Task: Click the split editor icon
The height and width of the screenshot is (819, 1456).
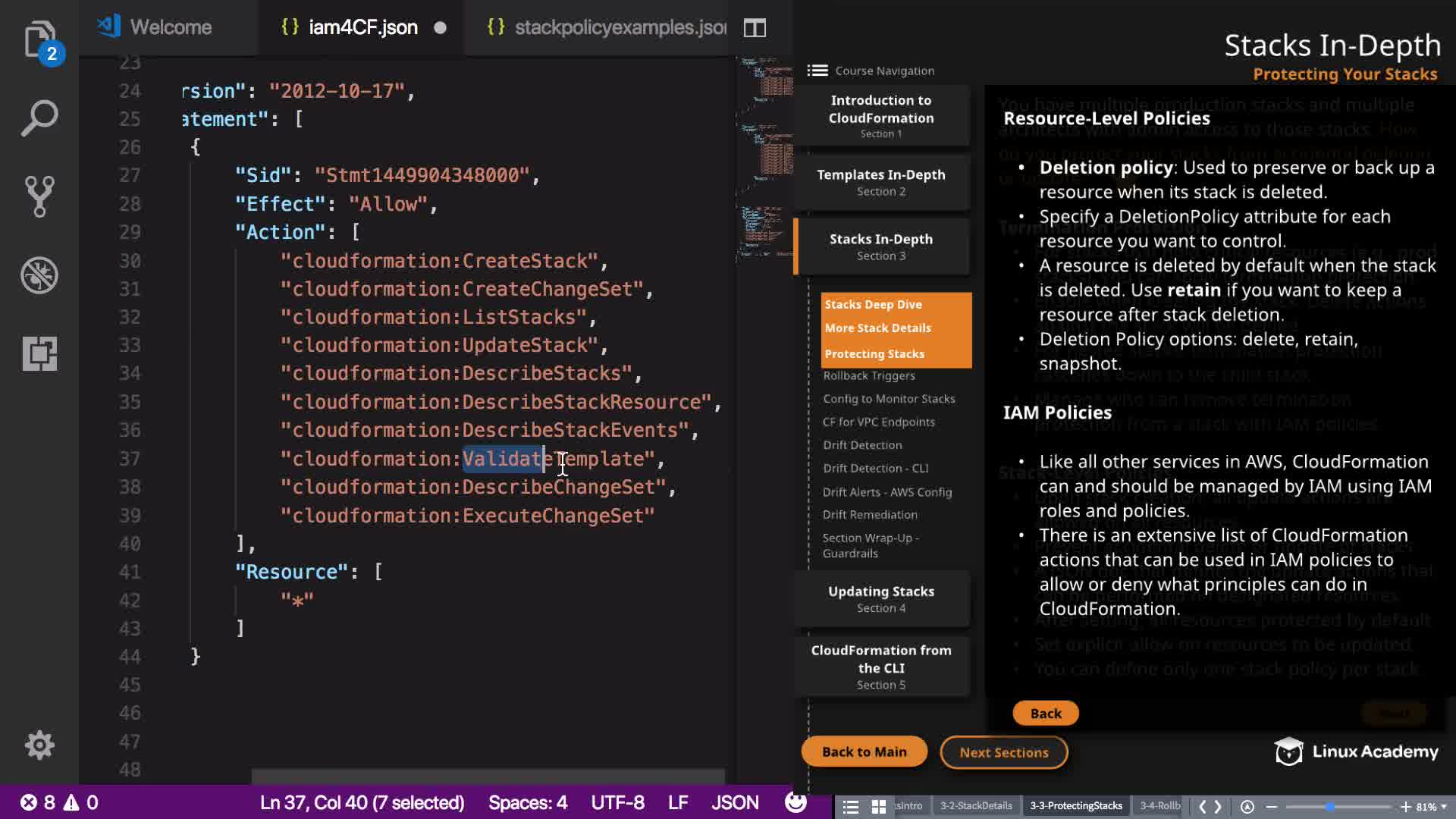Action: [x=755, y=28]
